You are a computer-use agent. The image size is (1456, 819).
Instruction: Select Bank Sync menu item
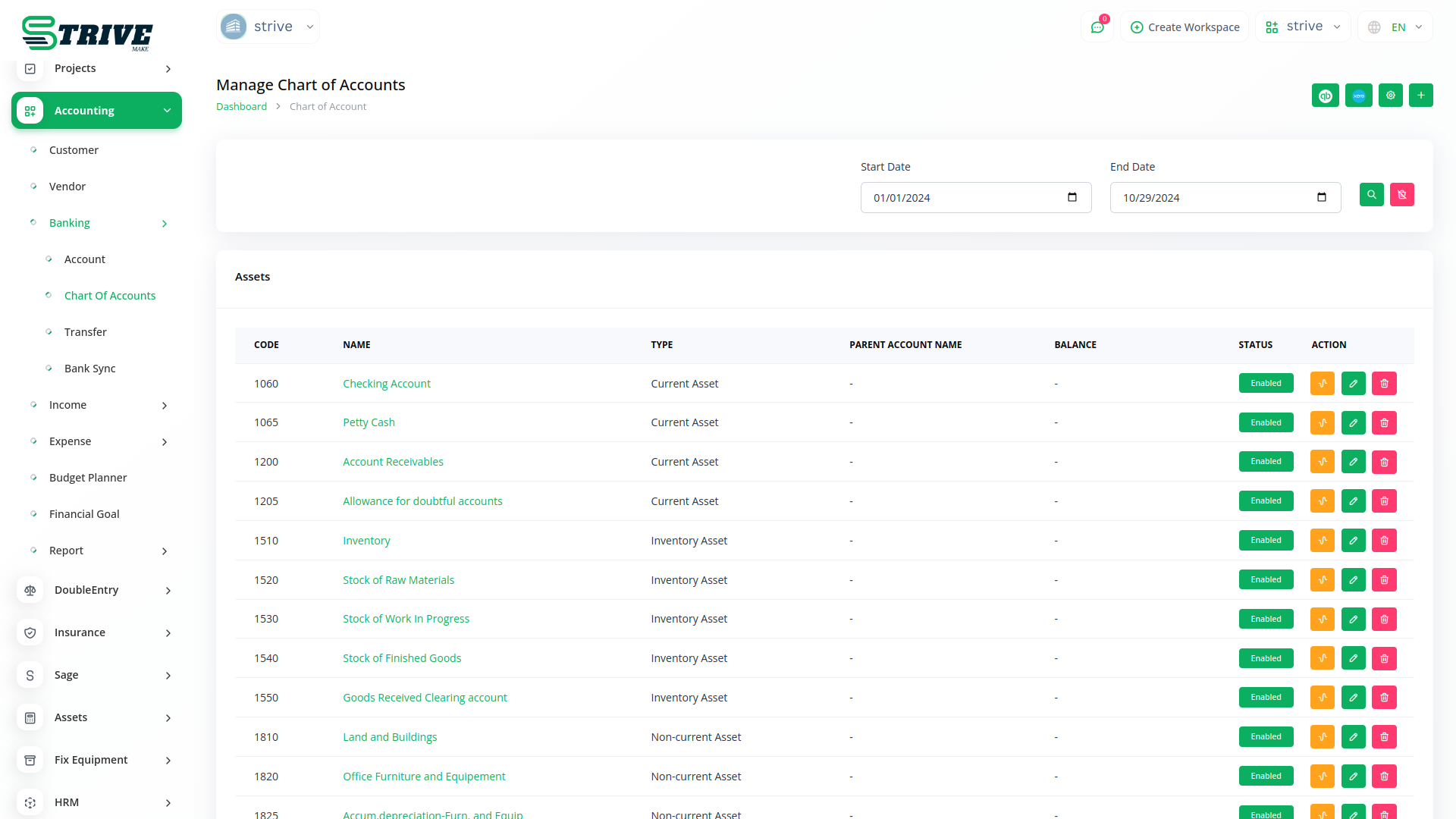point(89,369)
